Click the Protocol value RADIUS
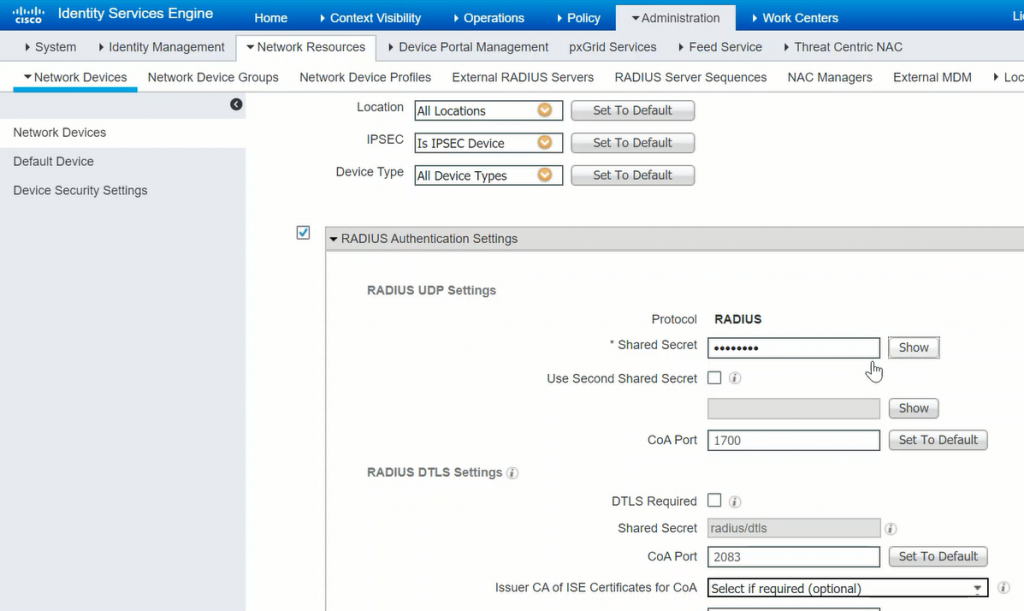This screenshot has width=1024, height=611. coord(738,319)
